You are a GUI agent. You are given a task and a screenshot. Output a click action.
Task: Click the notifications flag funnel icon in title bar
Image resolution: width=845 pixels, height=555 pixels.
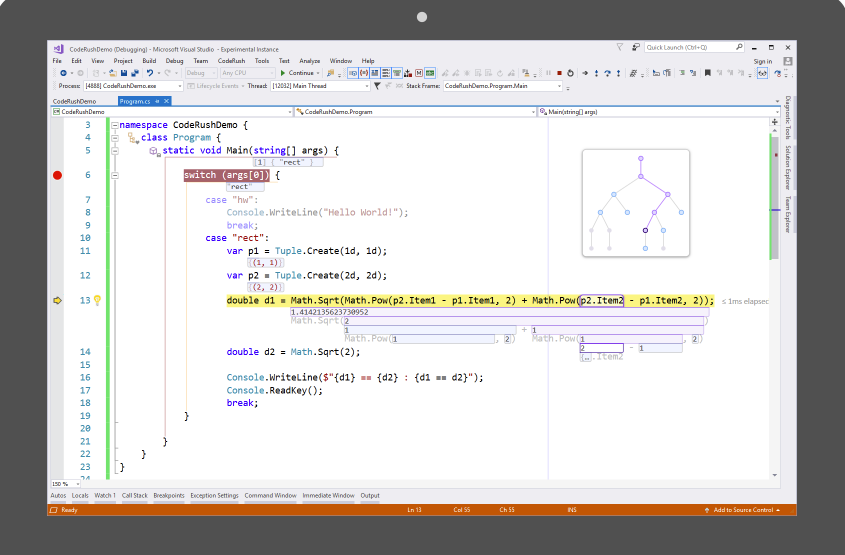point(620,47)
